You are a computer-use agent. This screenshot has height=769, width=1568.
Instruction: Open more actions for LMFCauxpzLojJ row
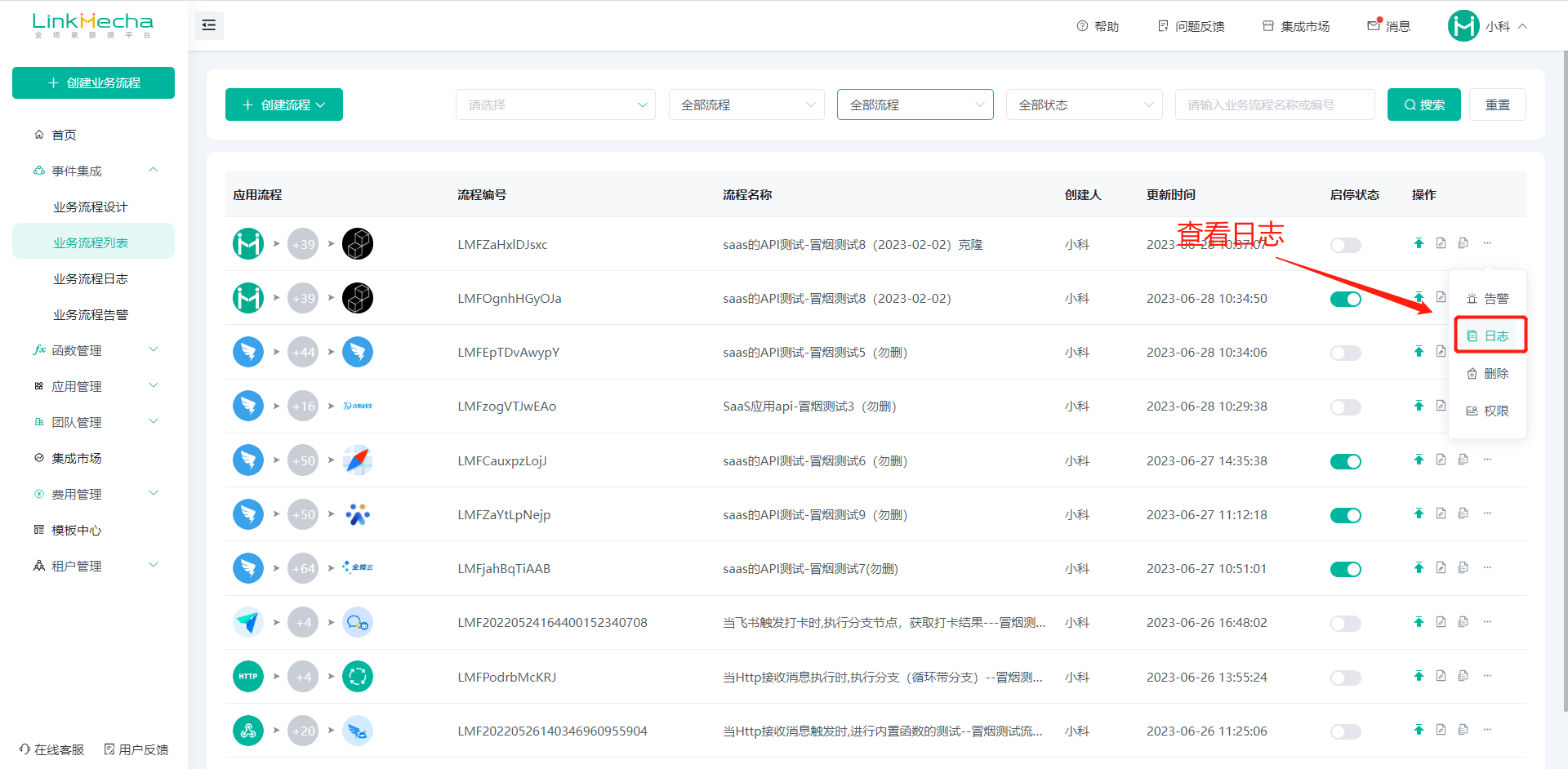(x=1487, y=460)
